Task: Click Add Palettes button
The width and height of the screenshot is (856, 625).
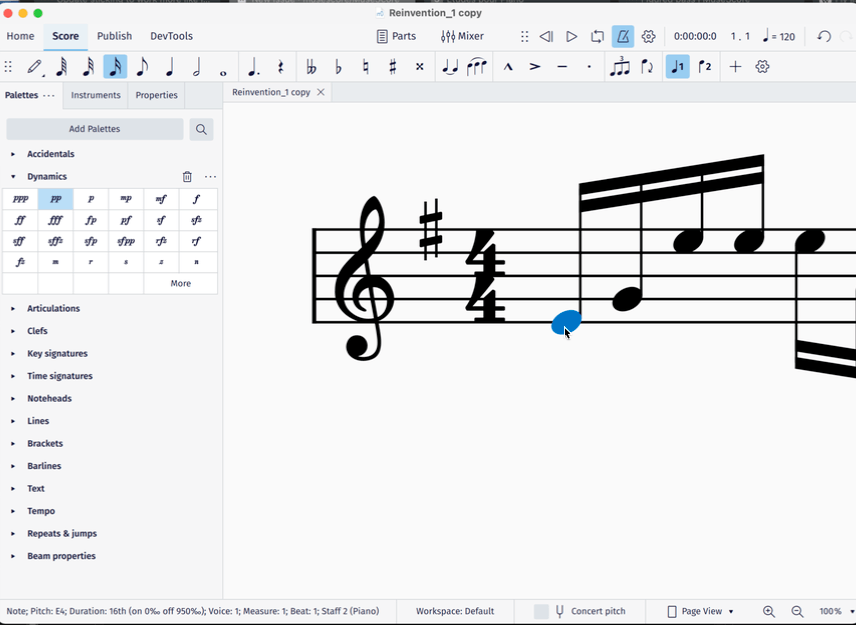Action: (x=94, y=129)
